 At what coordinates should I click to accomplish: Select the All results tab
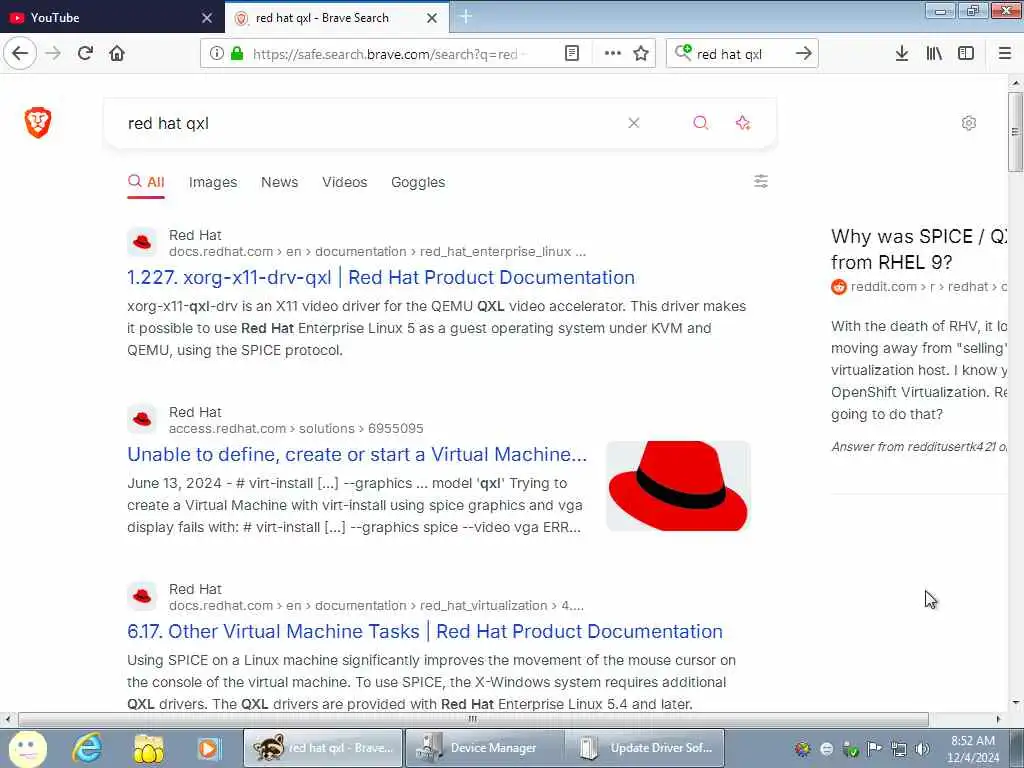pyautogui.click(x=146, y=182)
